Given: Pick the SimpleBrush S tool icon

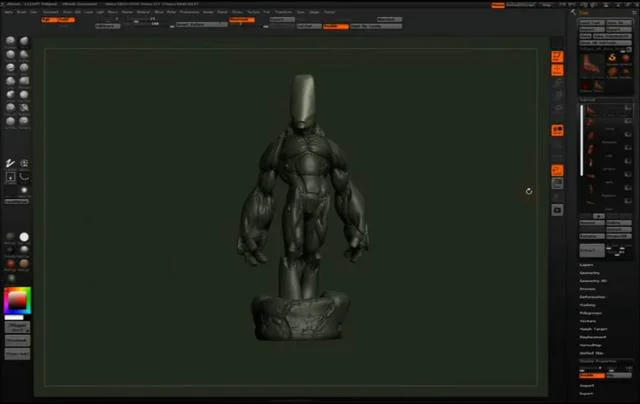Looking at the screenshot, I should coord(612,58).
